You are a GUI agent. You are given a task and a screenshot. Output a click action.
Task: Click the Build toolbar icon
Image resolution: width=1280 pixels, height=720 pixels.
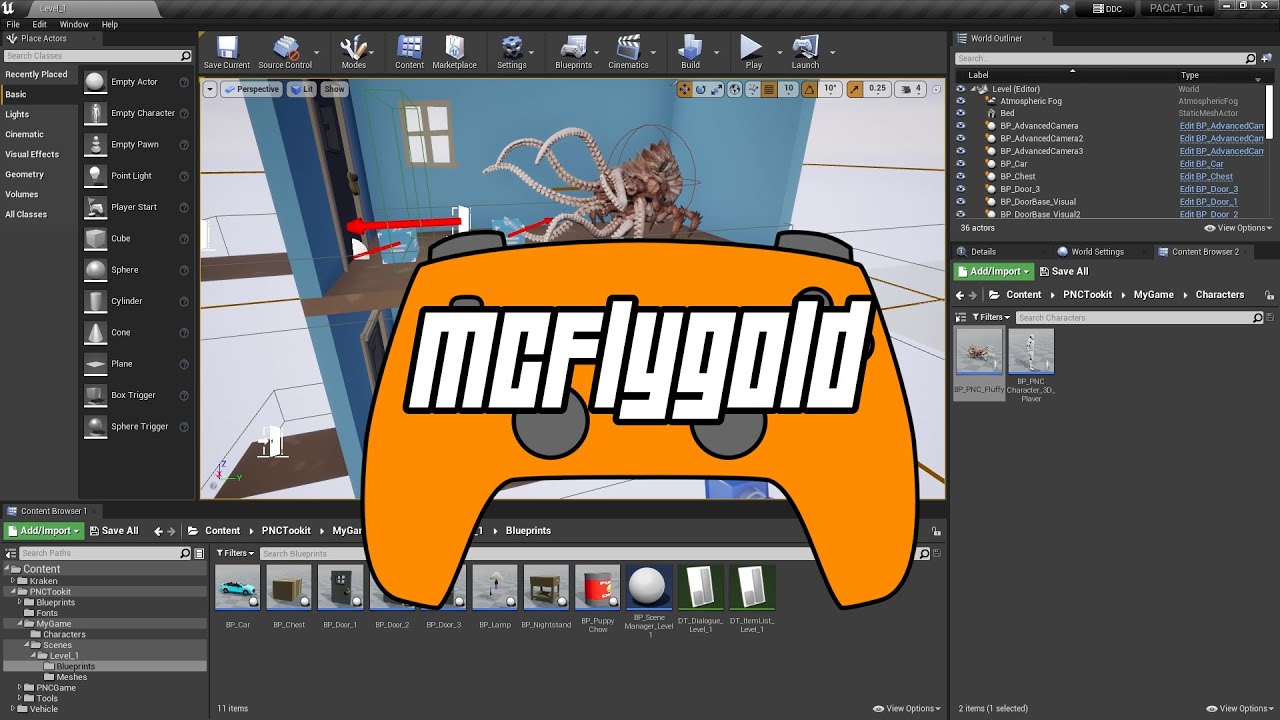690,52
